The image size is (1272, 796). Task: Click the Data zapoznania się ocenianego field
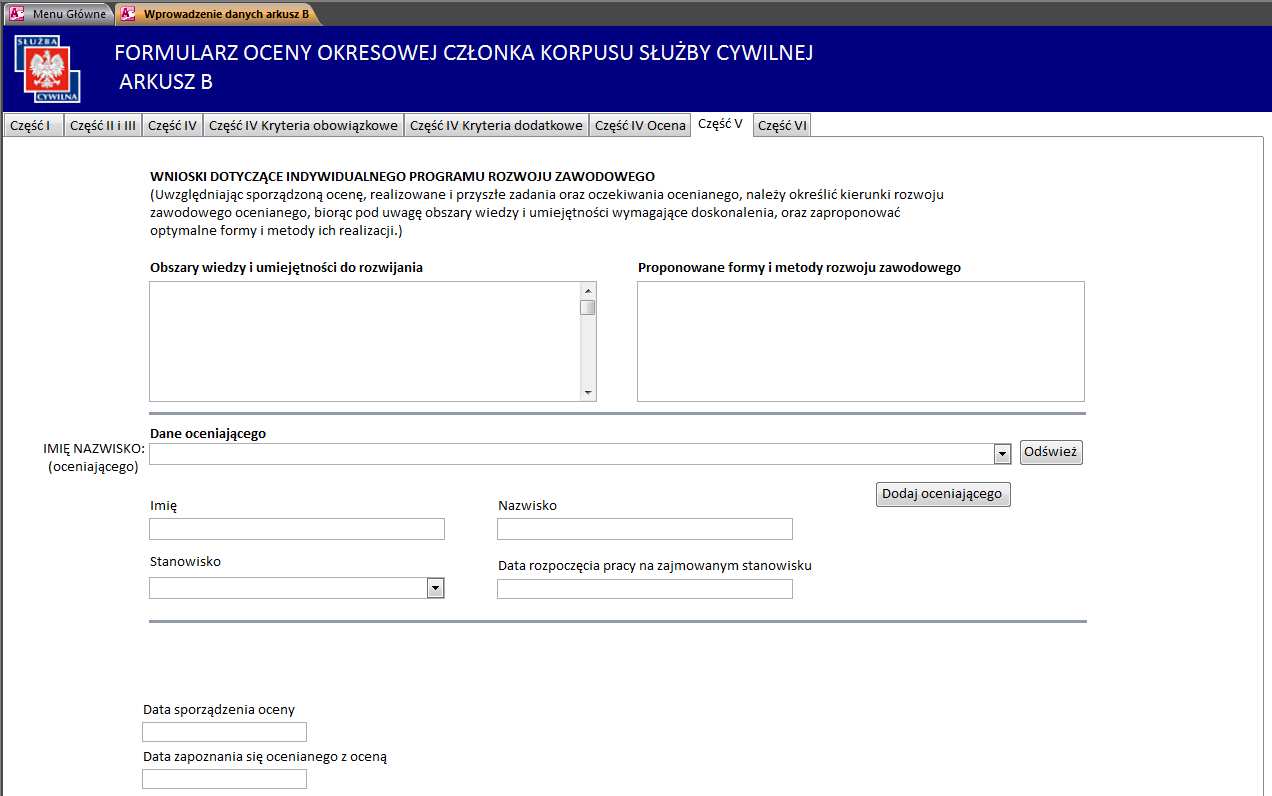pyautogui.click(x=225, y=779)
